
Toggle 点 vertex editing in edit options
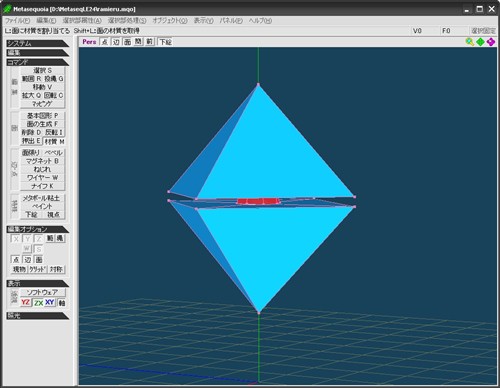(x=16, y=260)
